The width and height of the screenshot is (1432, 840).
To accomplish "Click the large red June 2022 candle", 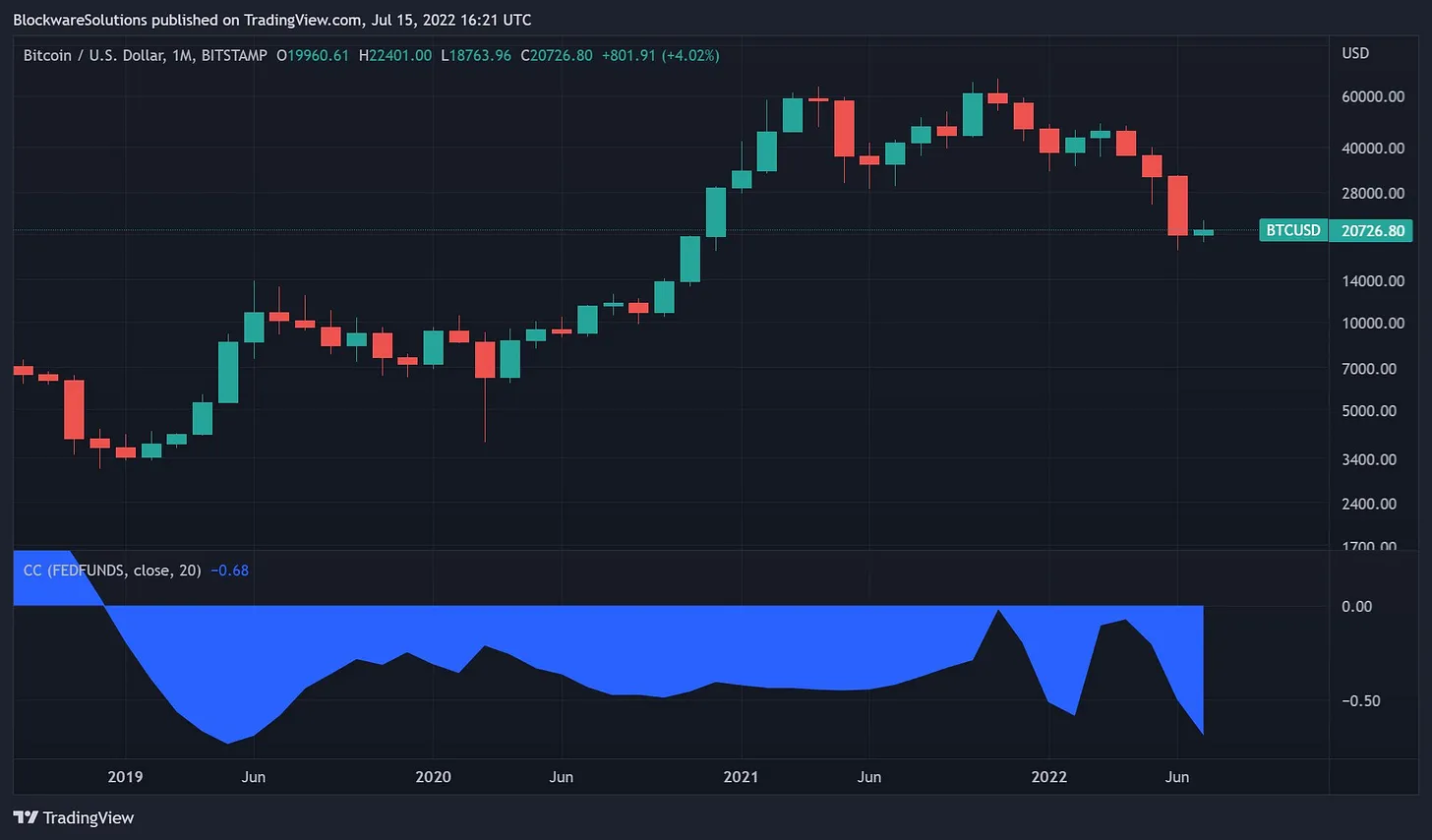I will pos(1177,206).
